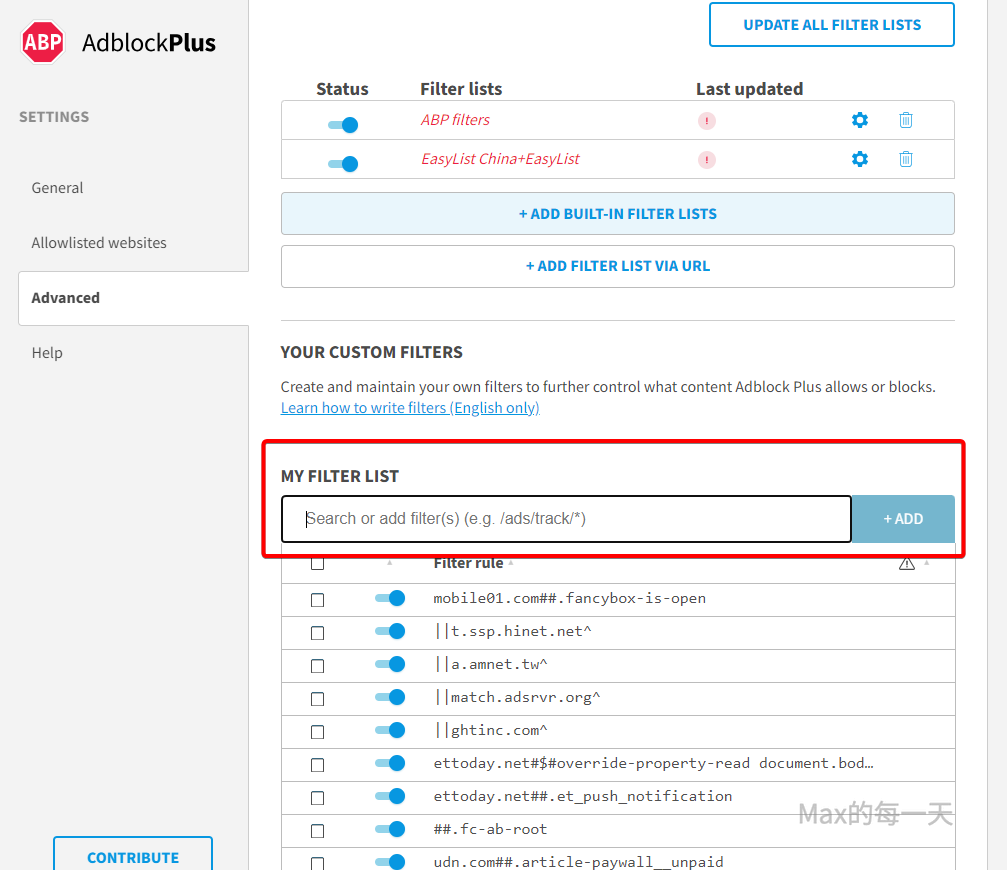This screenshot has width=1007, height=870.
Task: Focus the Search or add filter field
Action: click(x=566, y=519)
